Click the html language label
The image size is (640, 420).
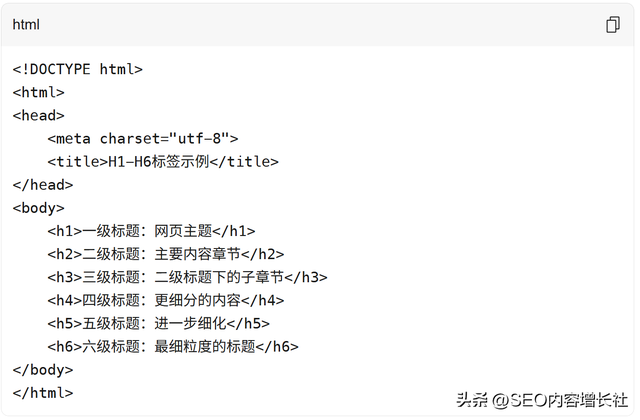tap(26, 25)
